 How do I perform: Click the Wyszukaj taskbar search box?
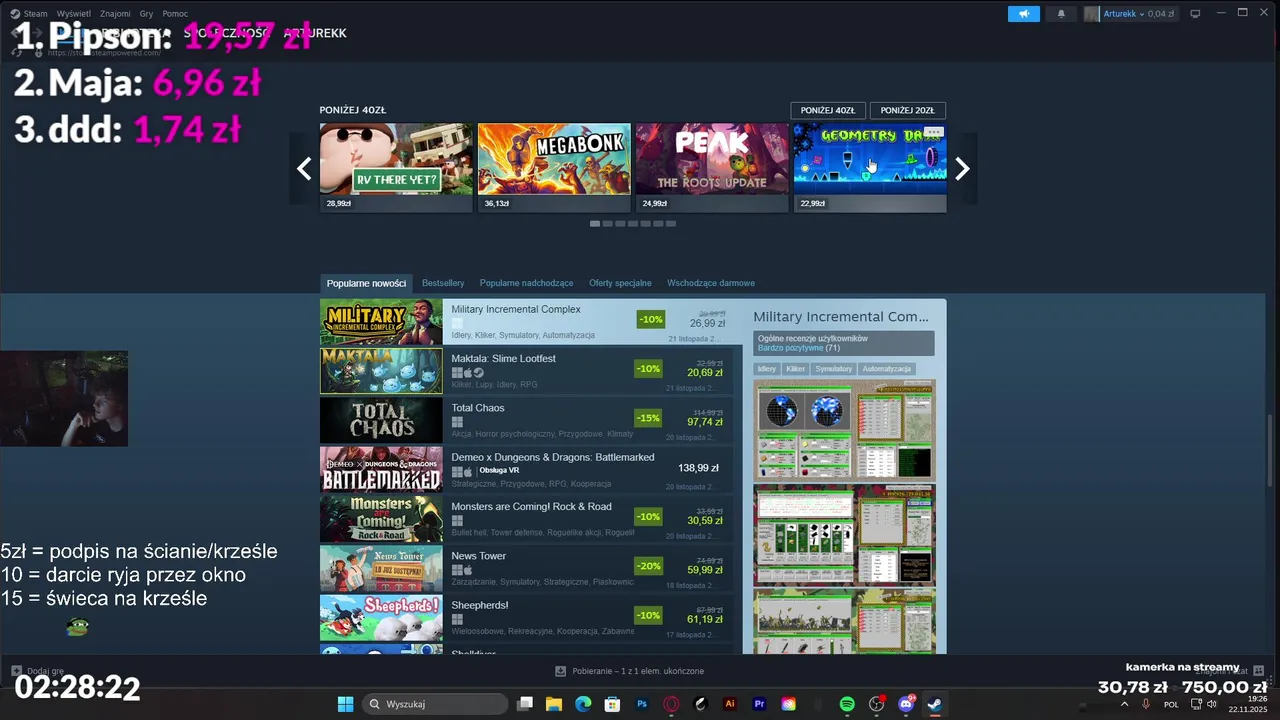point(433,704)
